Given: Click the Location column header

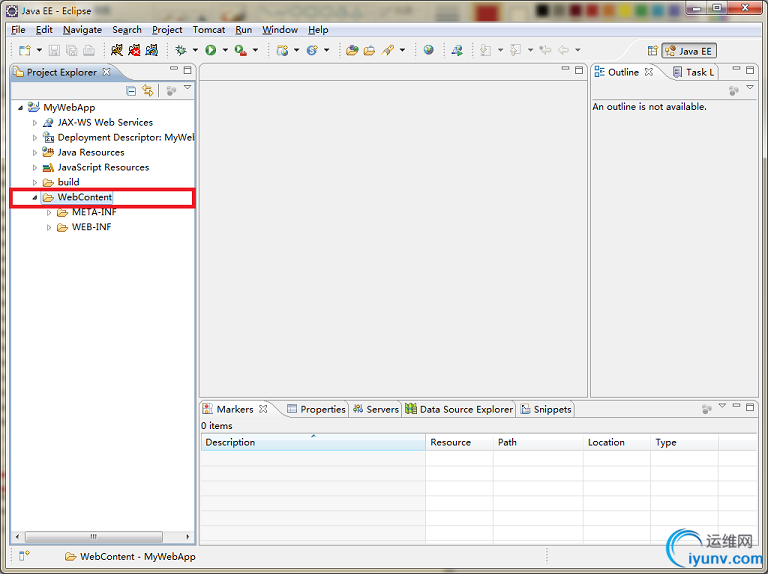Looking at the screenshot, I should [x=617, y=442].
